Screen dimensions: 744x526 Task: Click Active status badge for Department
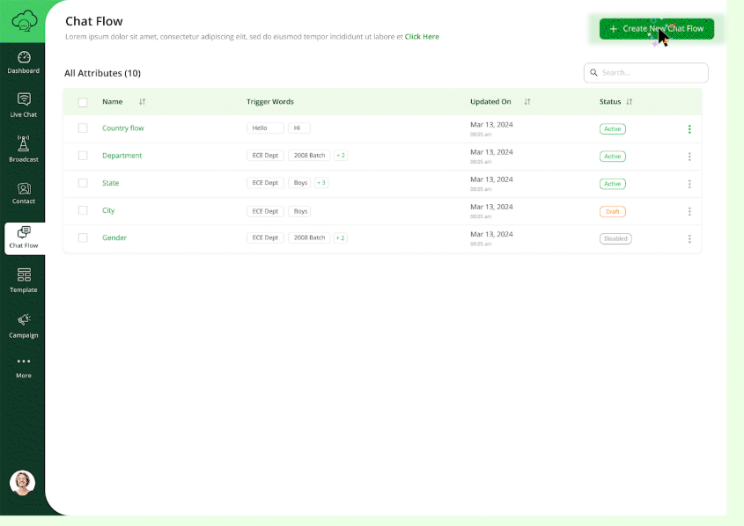[613, 157]
